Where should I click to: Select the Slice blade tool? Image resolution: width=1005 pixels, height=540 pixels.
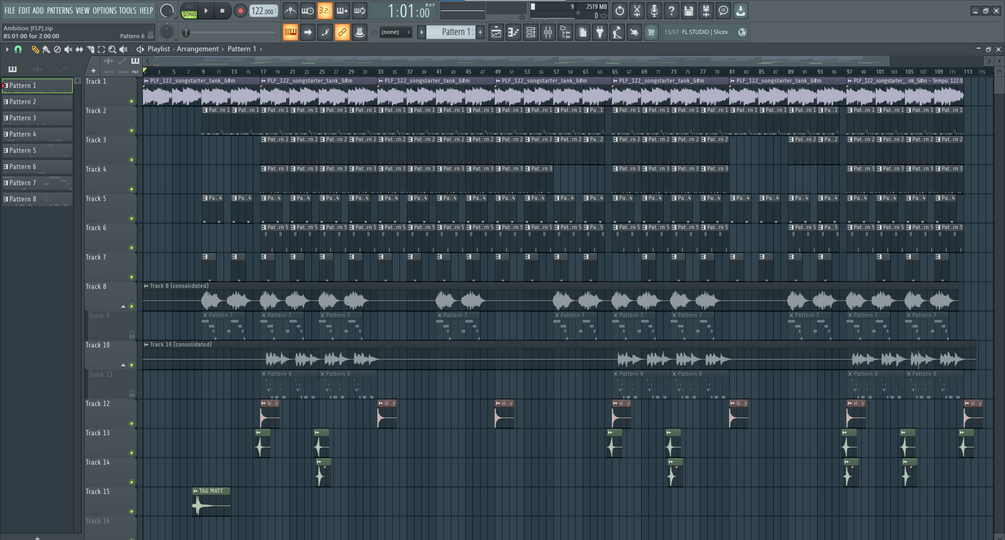click(x=90, y=49)
